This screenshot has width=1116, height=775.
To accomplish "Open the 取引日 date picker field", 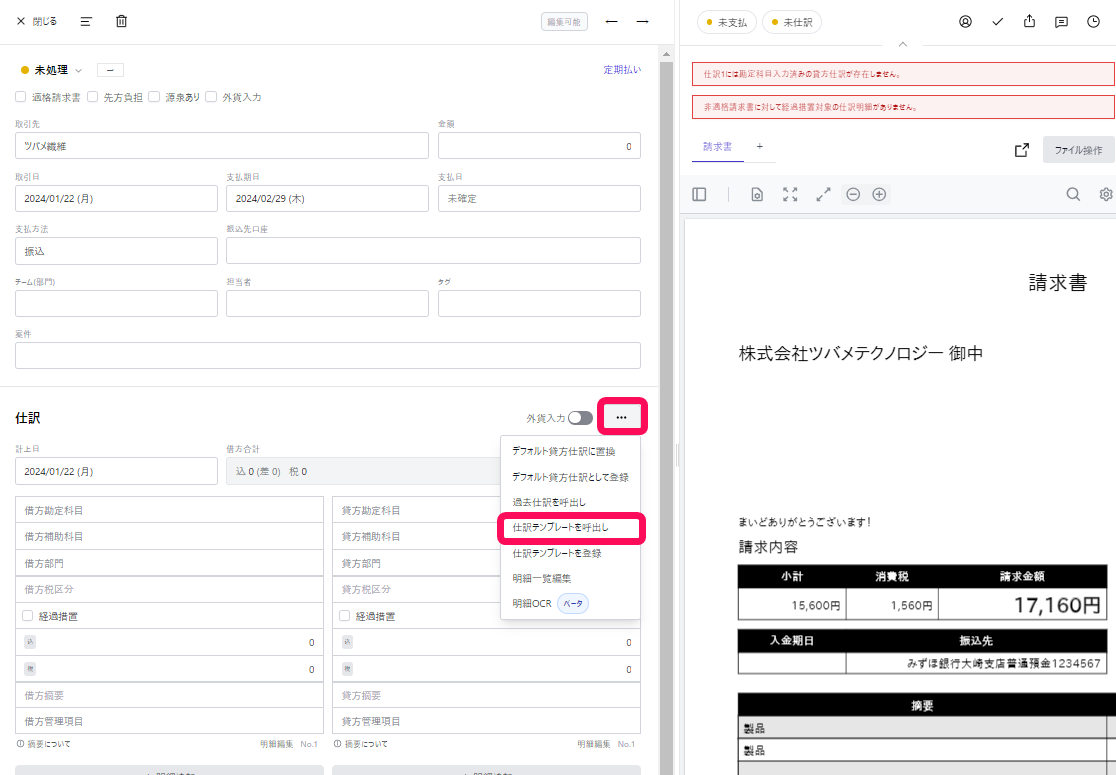I will pyautogui.click(x=116, y=199).
